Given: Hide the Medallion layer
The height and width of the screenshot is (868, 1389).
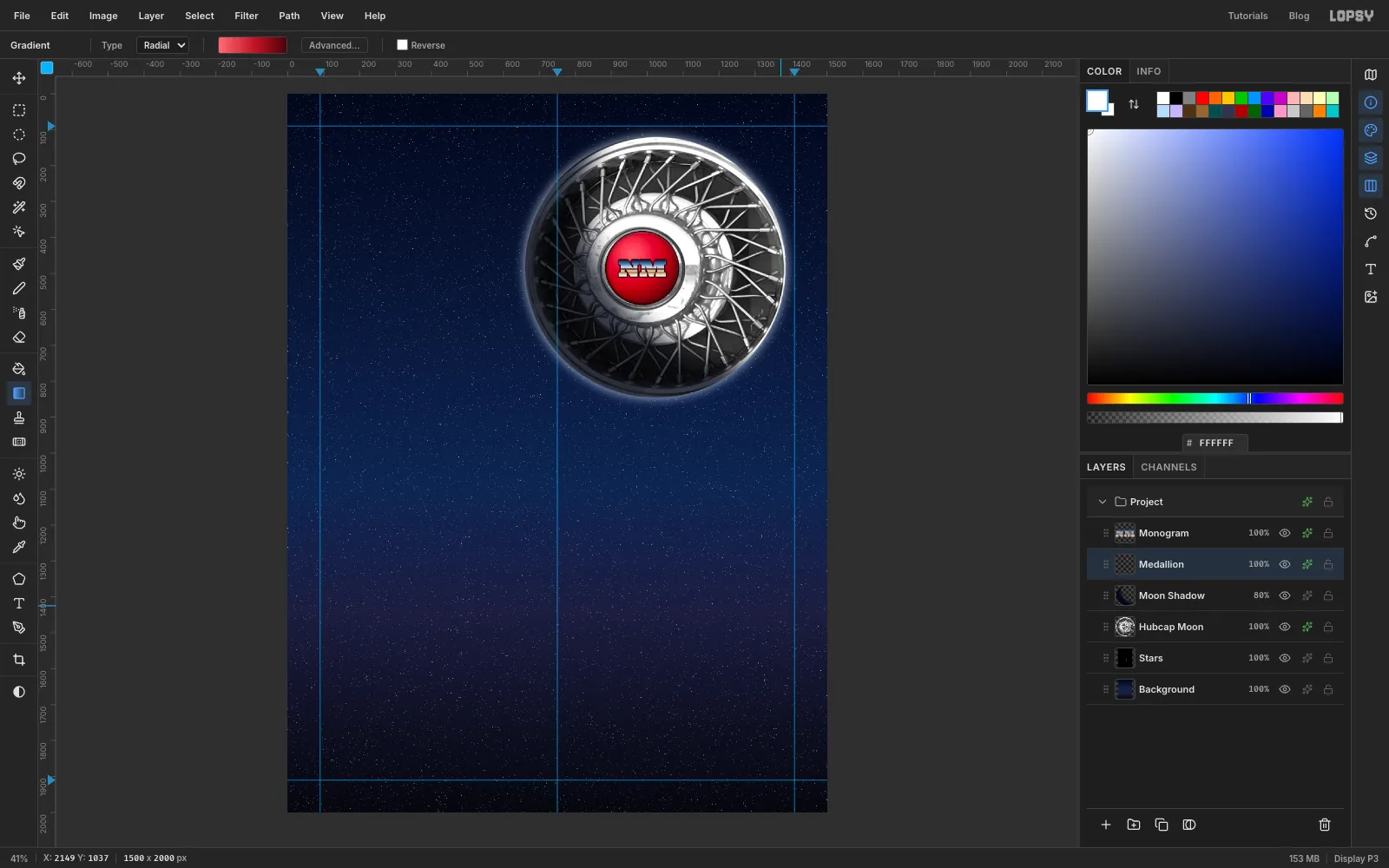Looking at the screenshot, I should pos(1285,564).
